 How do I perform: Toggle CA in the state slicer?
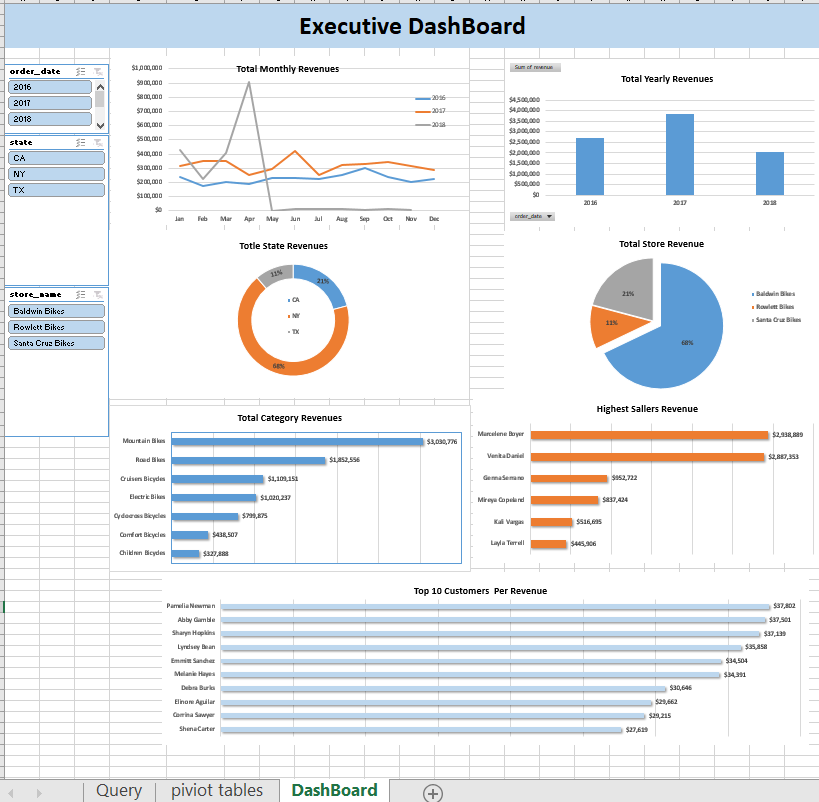(x=57, y=157)
